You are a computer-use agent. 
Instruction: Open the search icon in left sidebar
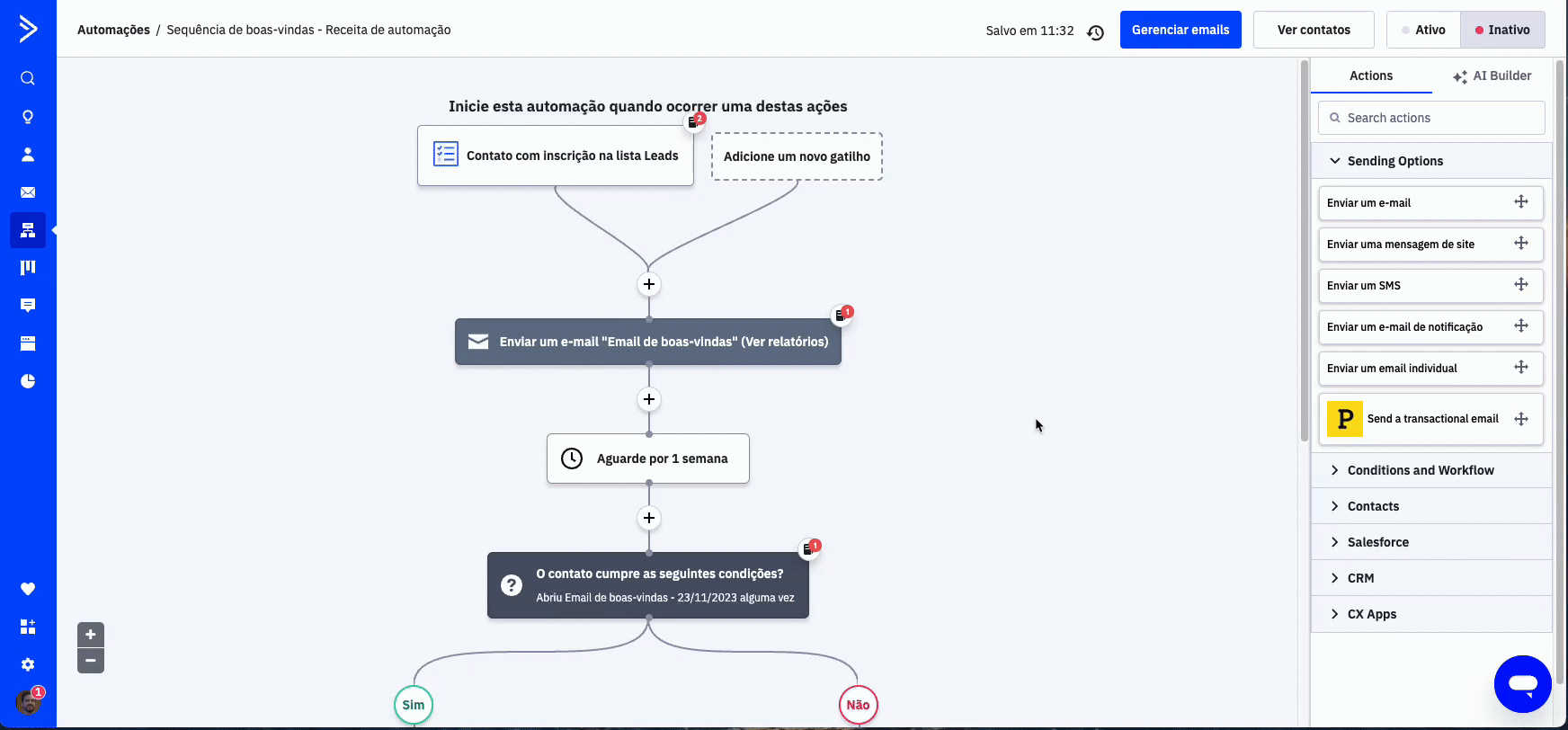coord(28,78)
